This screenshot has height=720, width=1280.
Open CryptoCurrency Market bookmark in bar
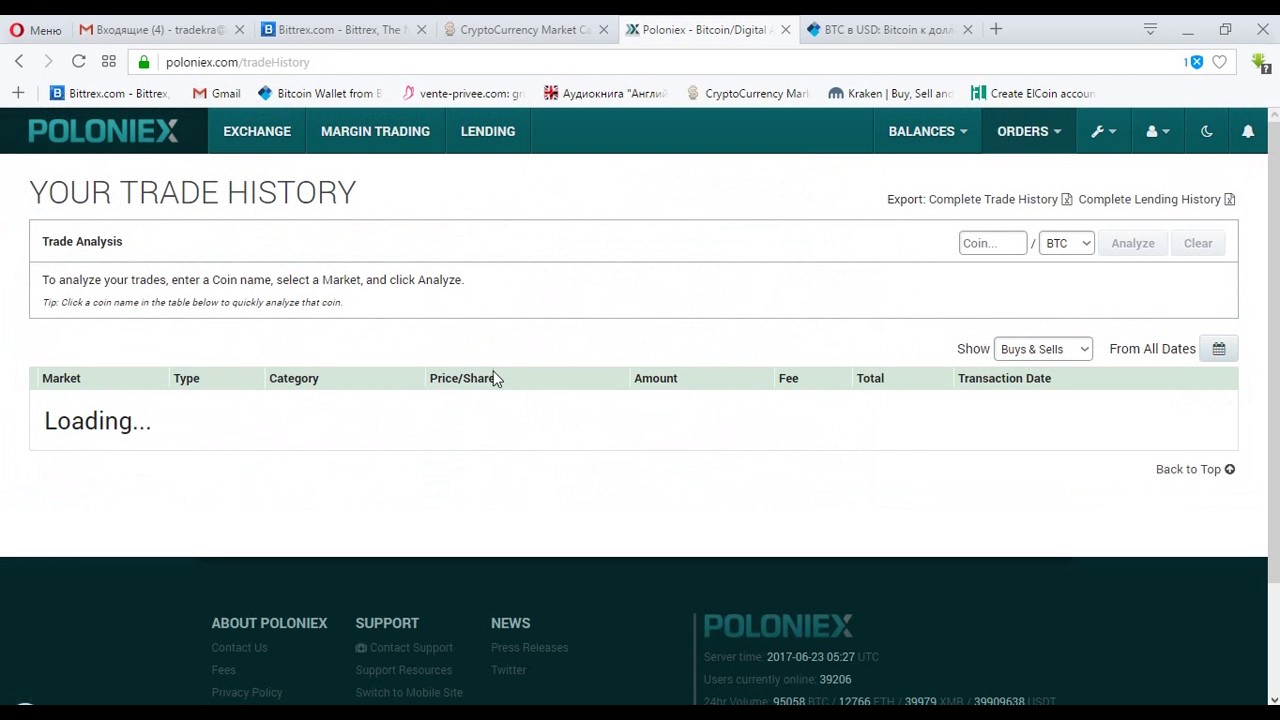(x=747, y=93)
